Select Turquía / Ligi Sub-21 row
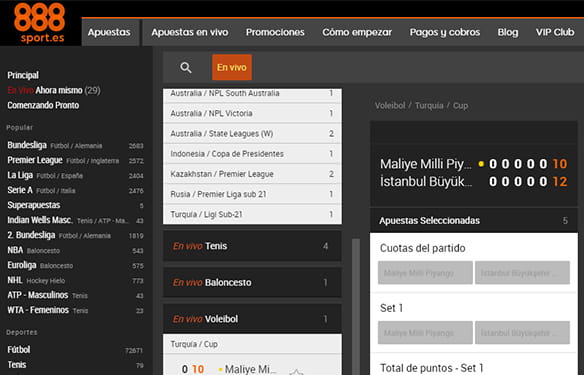The height and width of the screenshot is (375, 584). click(252, 214)
